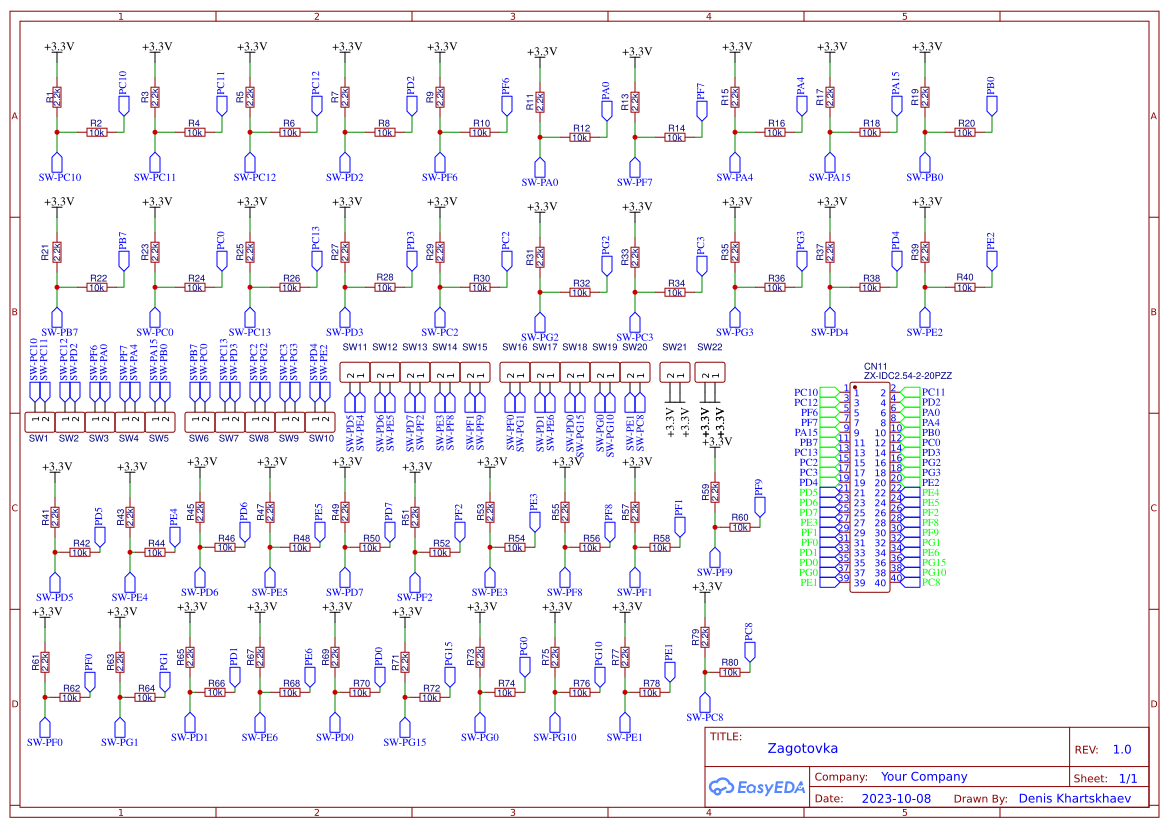1169x829 pixels.
Task: Click the SW-PC8 net port below R79
Action: (705, 703)
